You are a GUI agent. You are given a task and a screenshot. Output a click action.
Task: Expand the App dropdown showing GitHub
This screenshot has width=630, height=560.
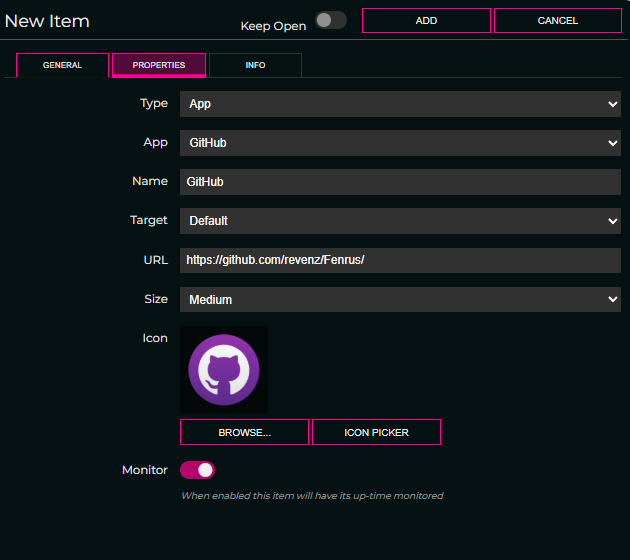point(400,143)
